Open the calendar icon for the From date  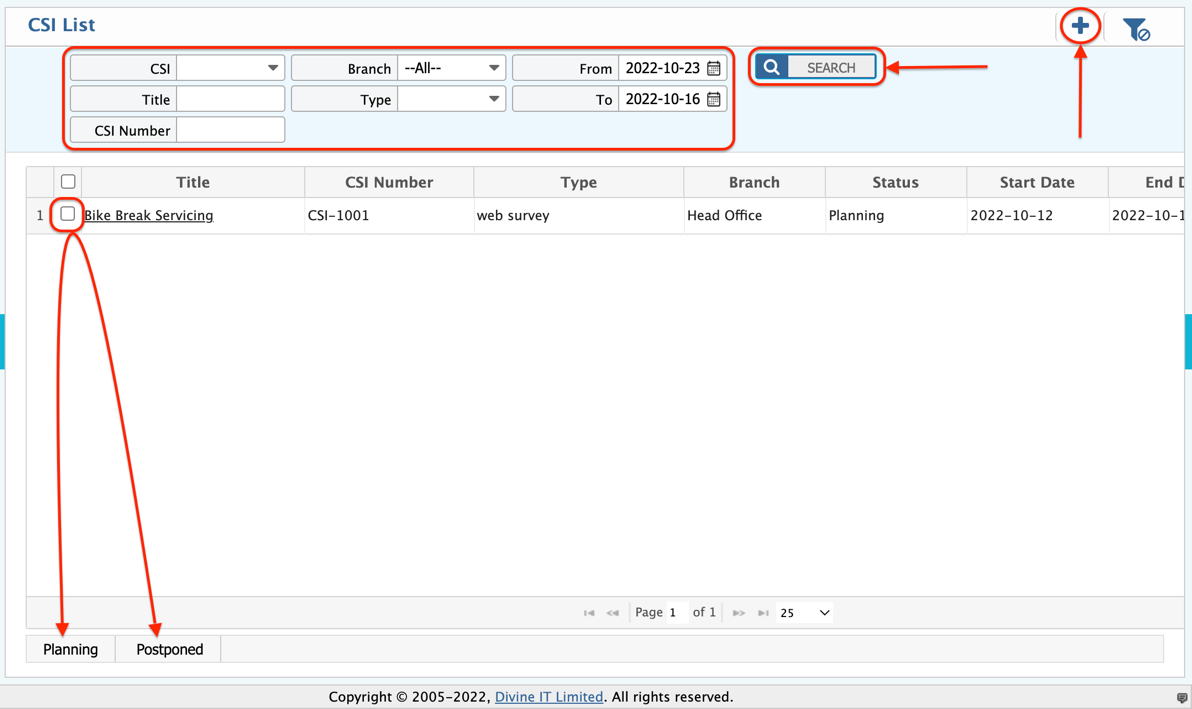[714, 67]
